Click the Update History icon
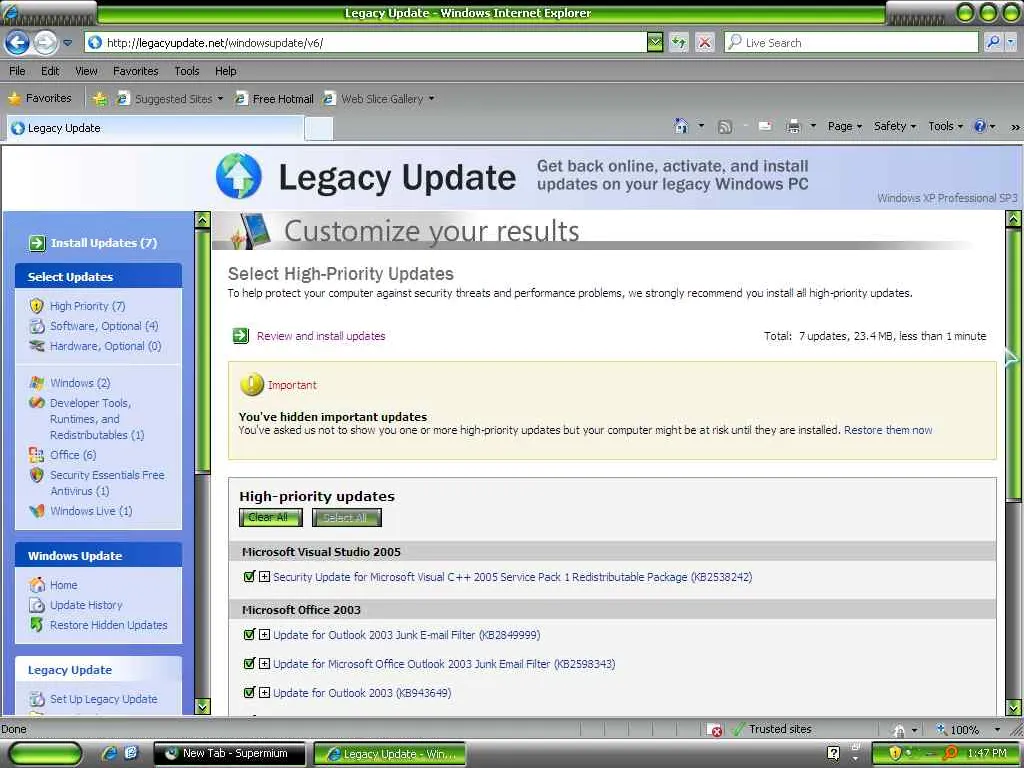The width and height of the screenshot is (1024, 768). click(37, 605)
